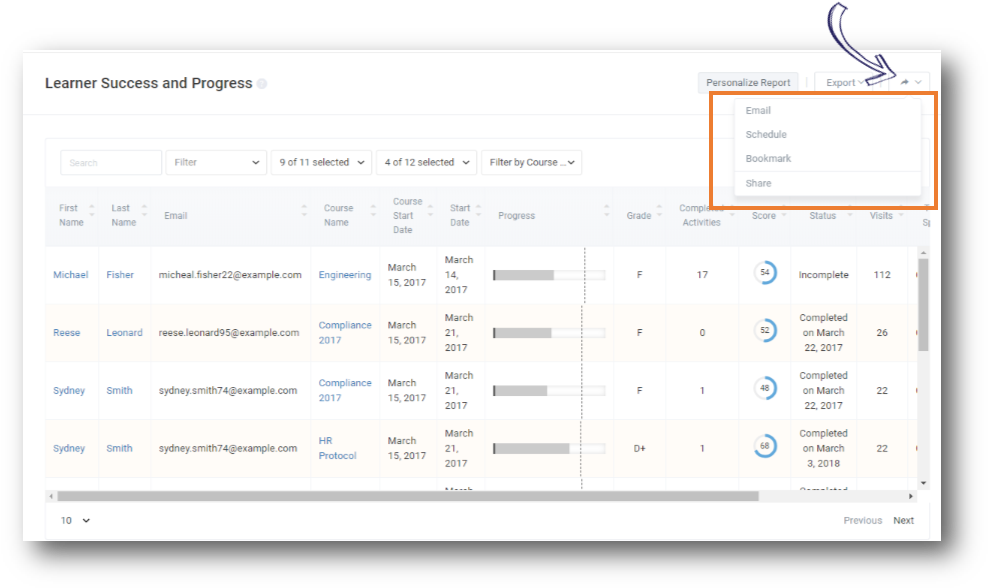Click horizontal scrollbar left arrow
The height and width of the screenshot is (588, 988).
(51, 497)
